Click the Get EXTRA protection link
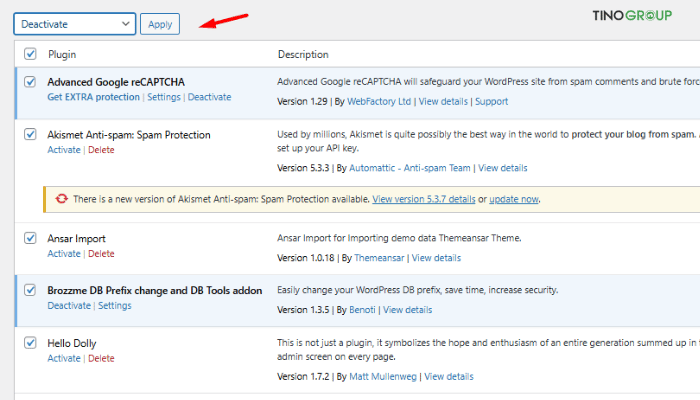700x400 pixels. (94, 97)
